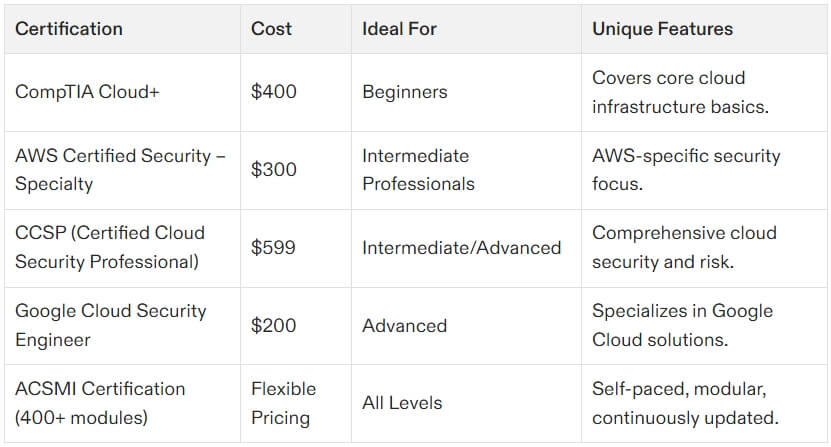This screenshot has width=831, height=447.
Task: Click the Certification column header
Action: point(66,29)
